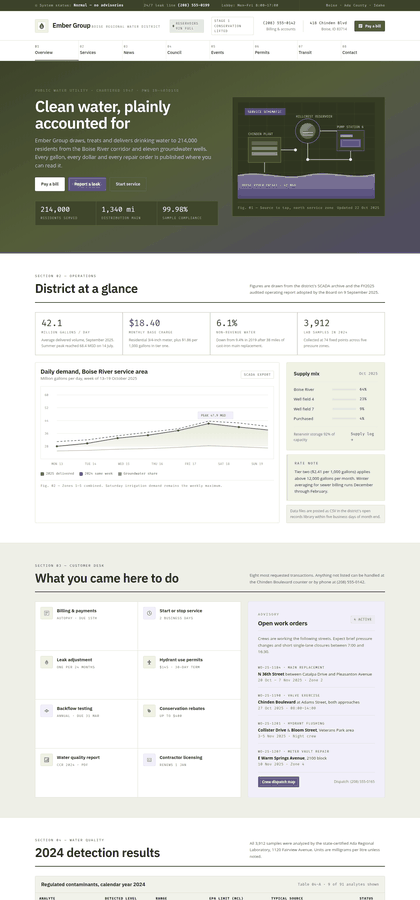Open the Water quality report icon

point(46,759)
